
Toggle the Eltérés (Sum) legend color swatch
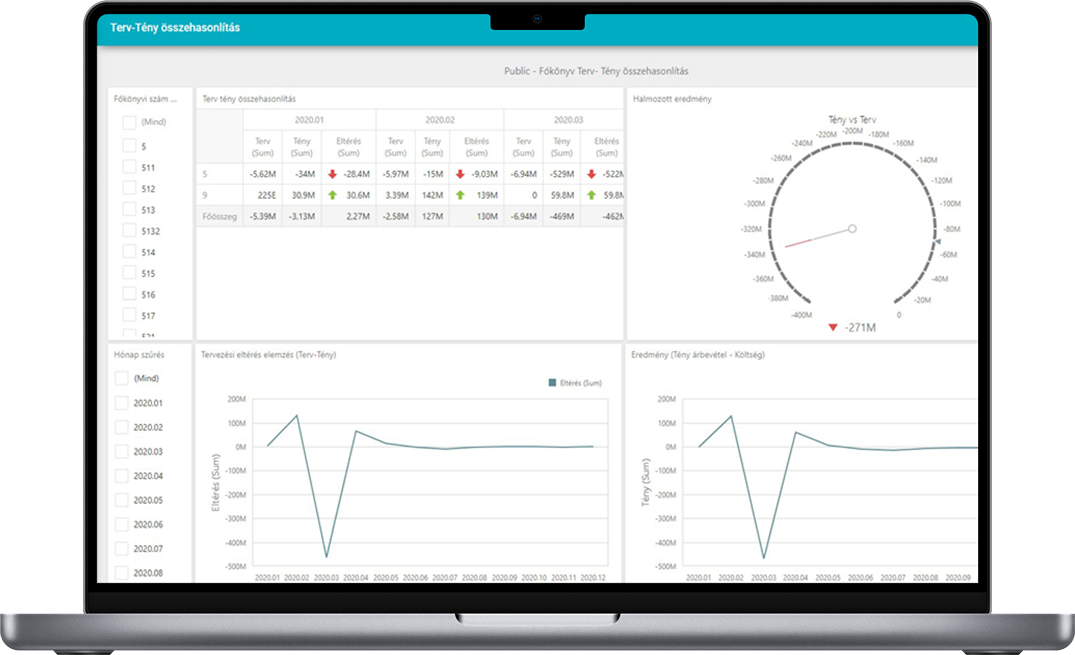[553, 383]
